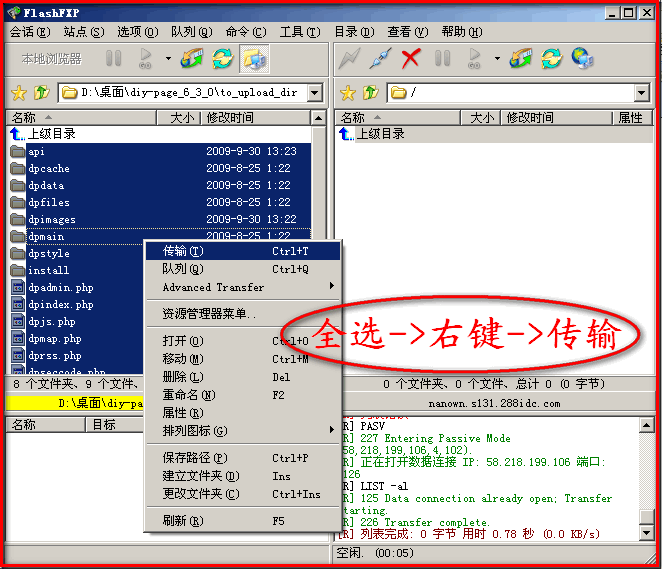Click the remote path field showing /

click(511, 92)
